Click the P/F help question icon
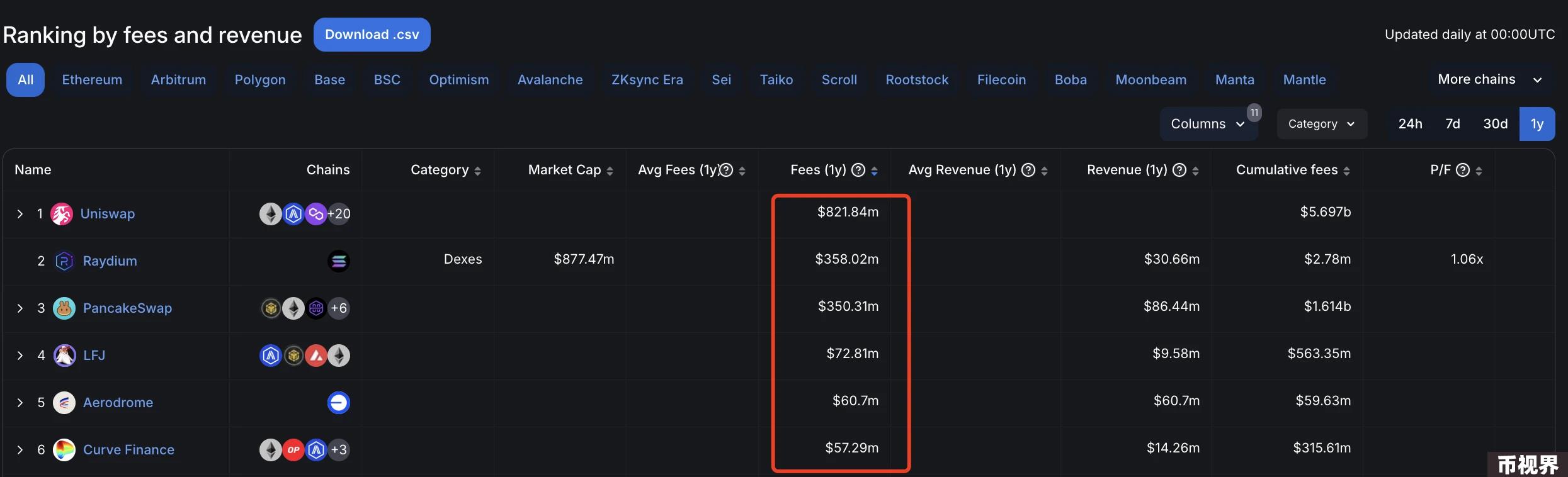The width and height of the screenshot is (1568, 477). pyautogui.click(x=1463, y=170)
